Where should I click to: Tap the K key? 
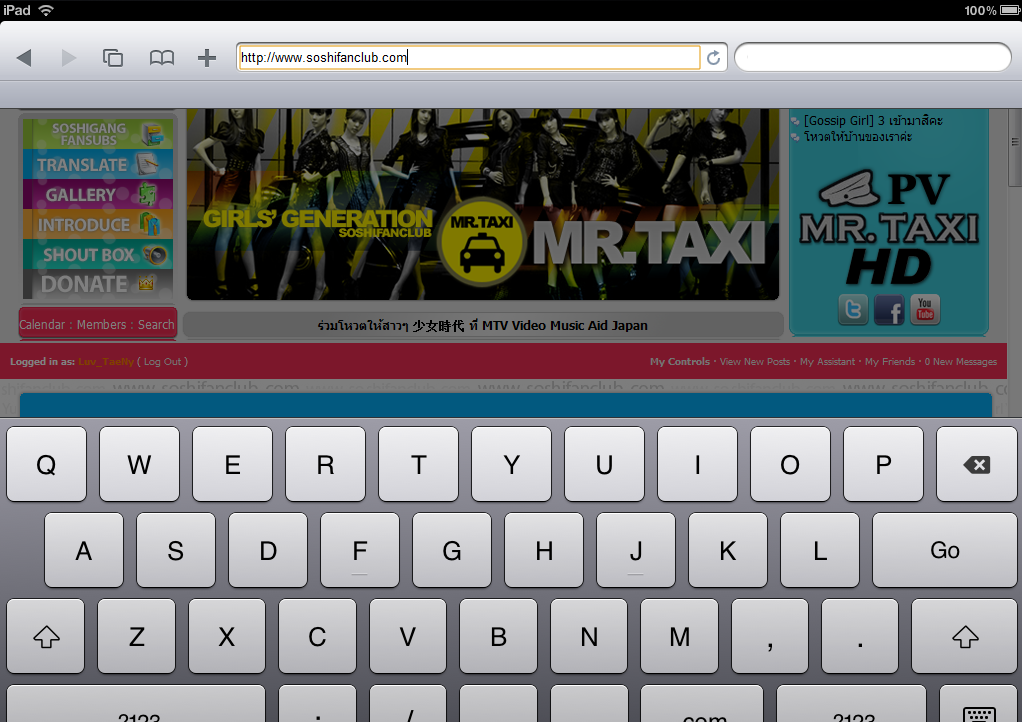(x=727, y=550)
